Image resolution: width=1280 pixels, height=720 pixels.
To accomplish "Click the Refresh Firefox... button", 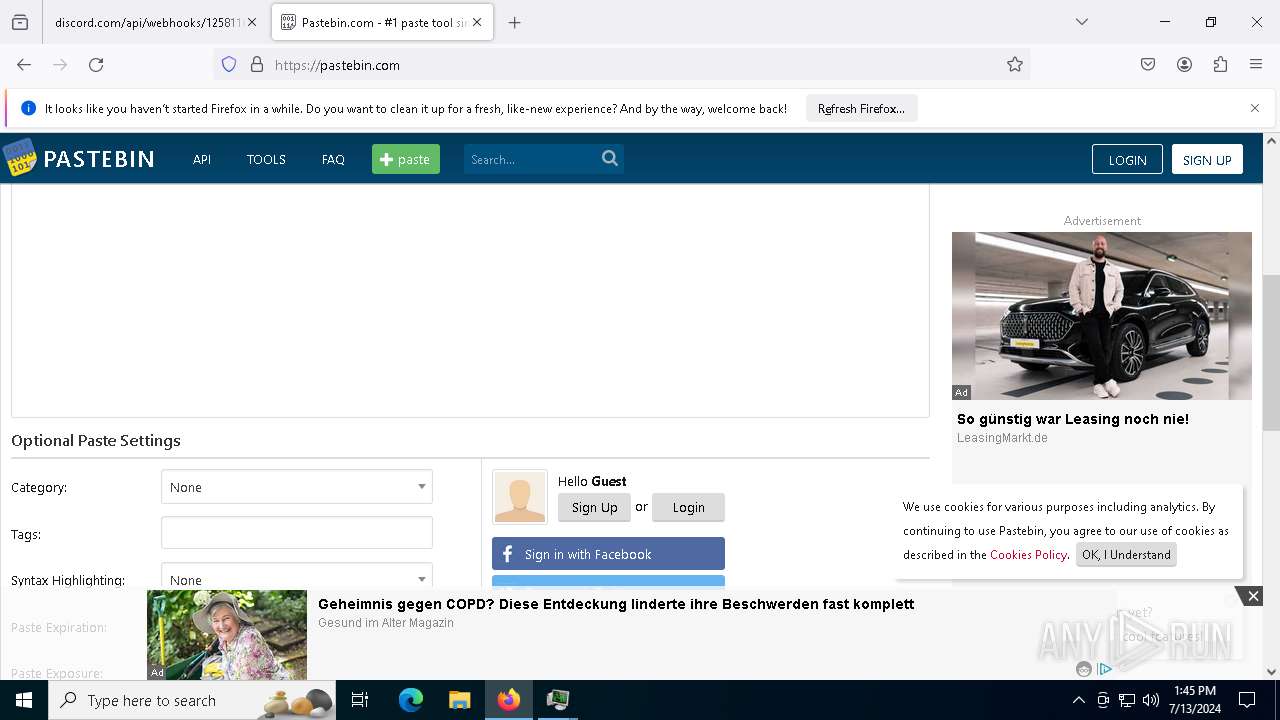I will pyautogui.click(x=861, y=108).
